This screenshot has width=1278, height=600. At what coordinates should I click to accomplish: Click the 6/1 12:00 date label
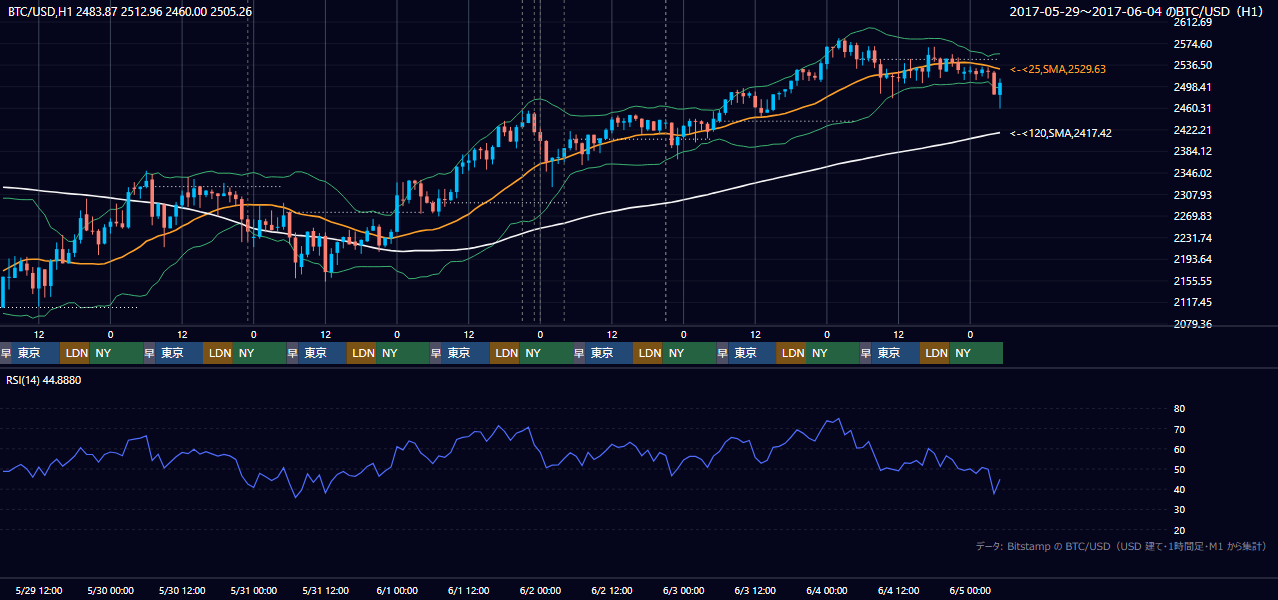pyautogui.click(x=468, y=590)
